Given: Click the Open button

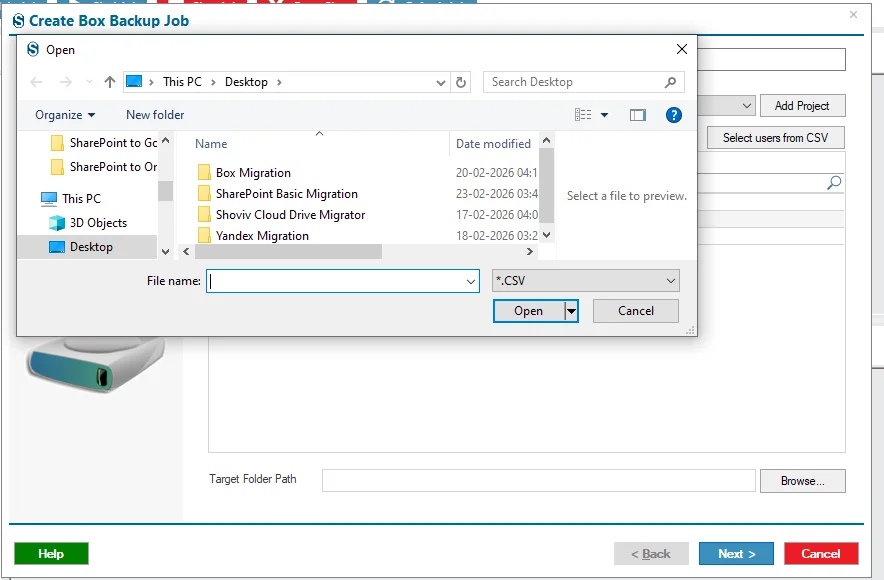Looking at the screenshot, I should (528, 311).
